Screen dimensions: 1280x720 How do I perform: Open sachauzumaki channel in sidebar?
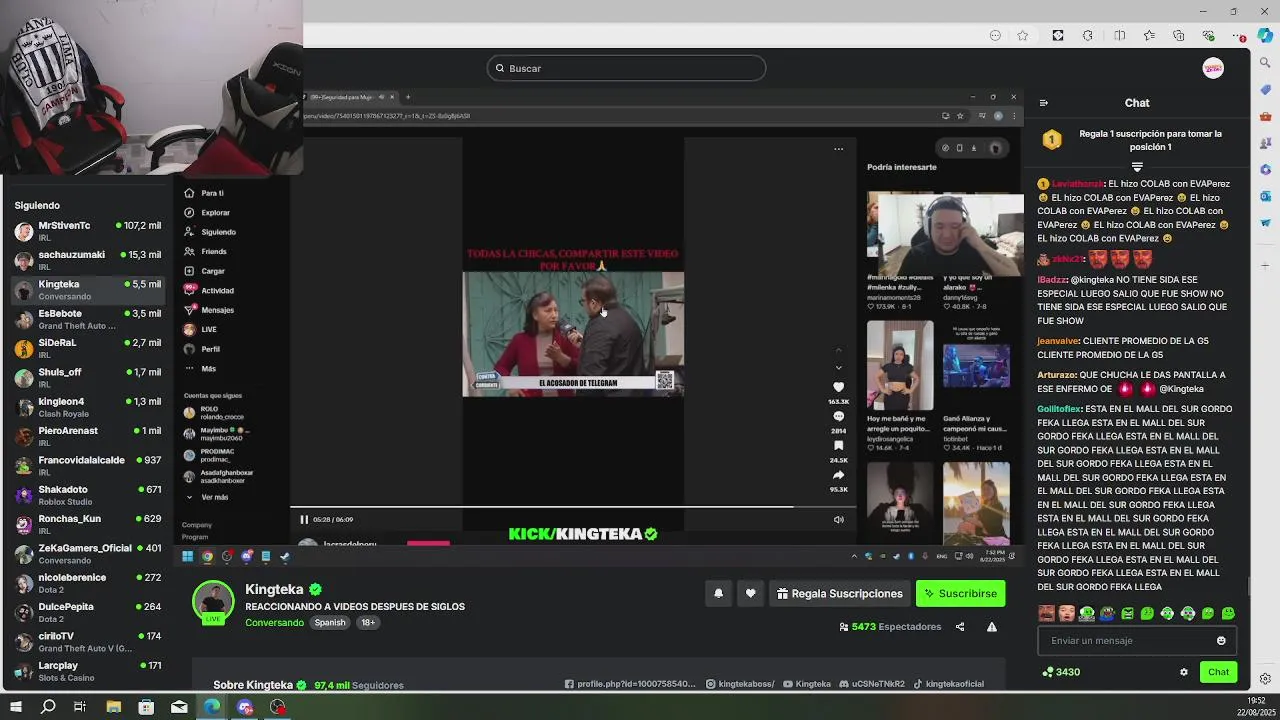click(x=87, y=260)
